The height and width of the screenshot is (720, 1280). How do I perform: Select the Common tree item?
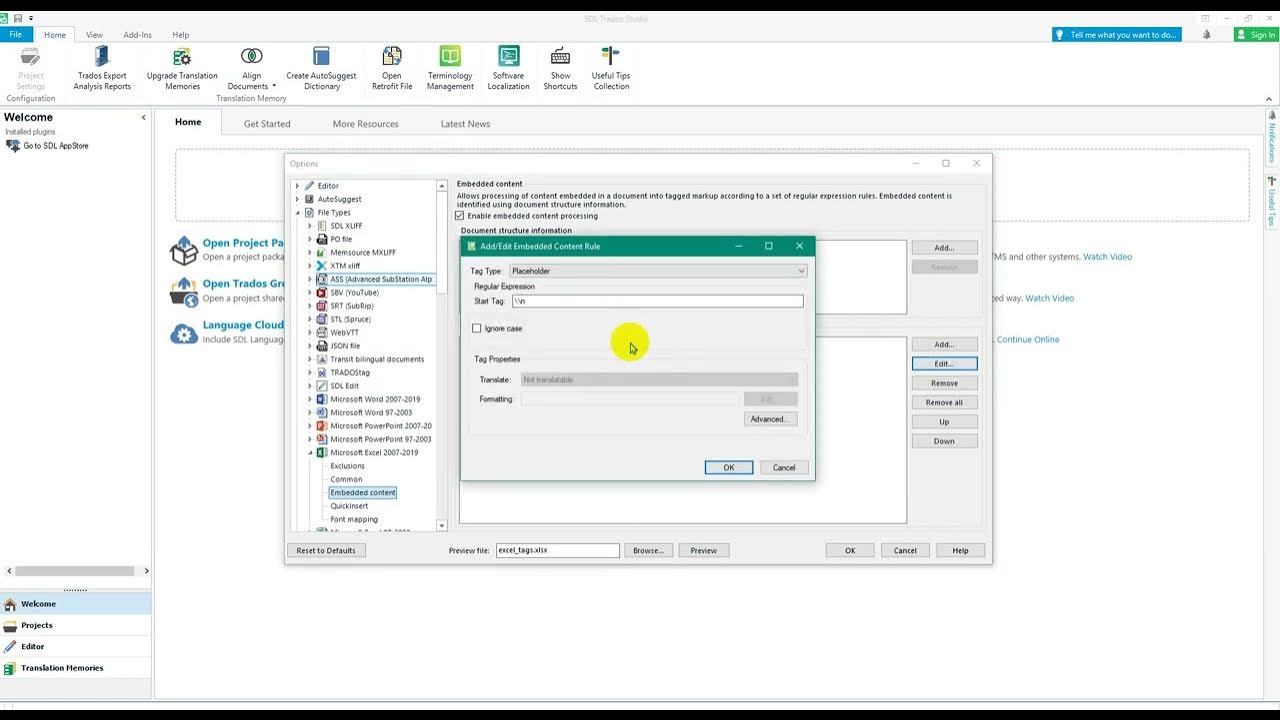[x=347, y=479]
